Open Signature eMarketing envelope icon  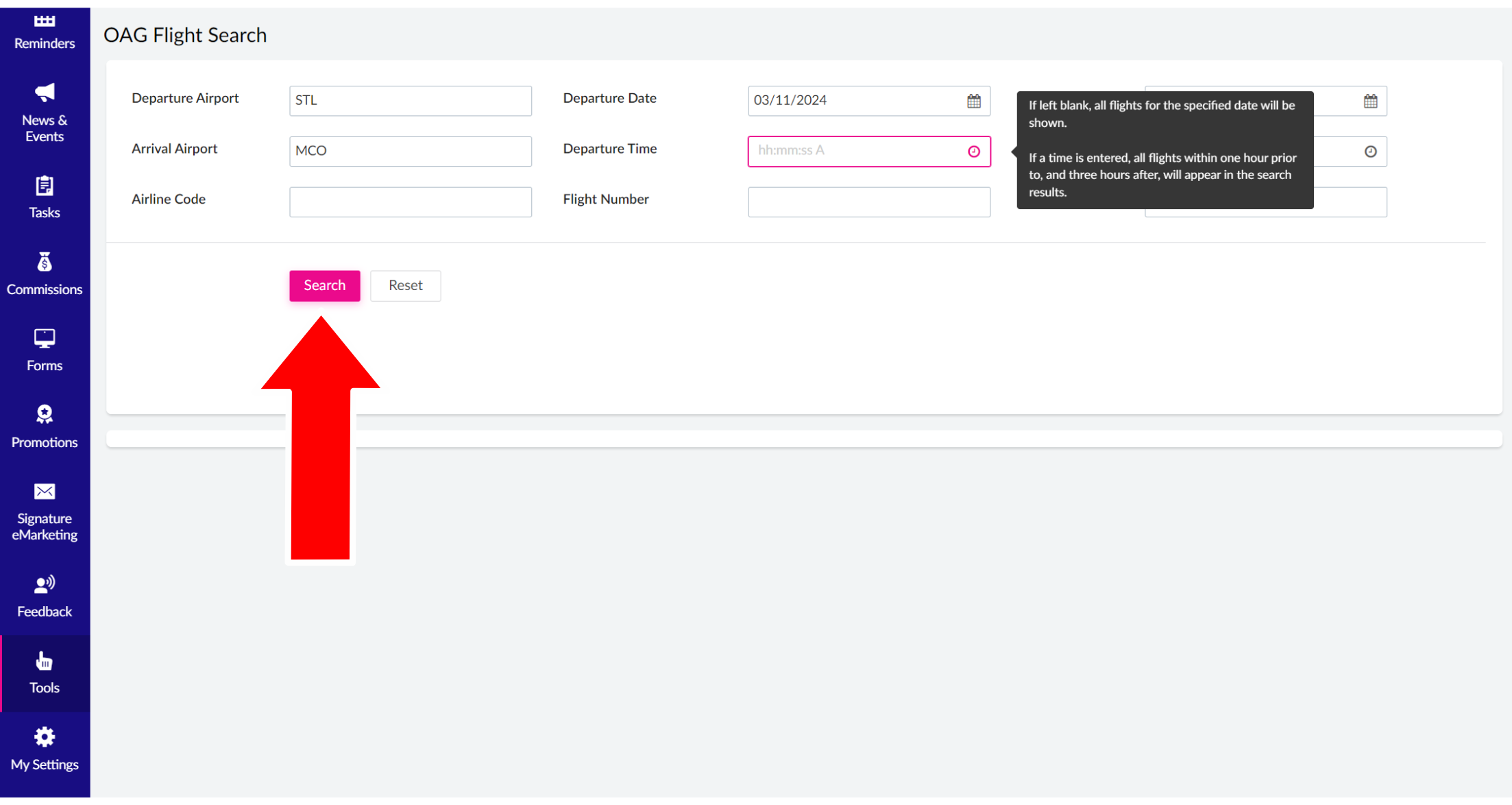pyautogui.click(x=45, y=492)
